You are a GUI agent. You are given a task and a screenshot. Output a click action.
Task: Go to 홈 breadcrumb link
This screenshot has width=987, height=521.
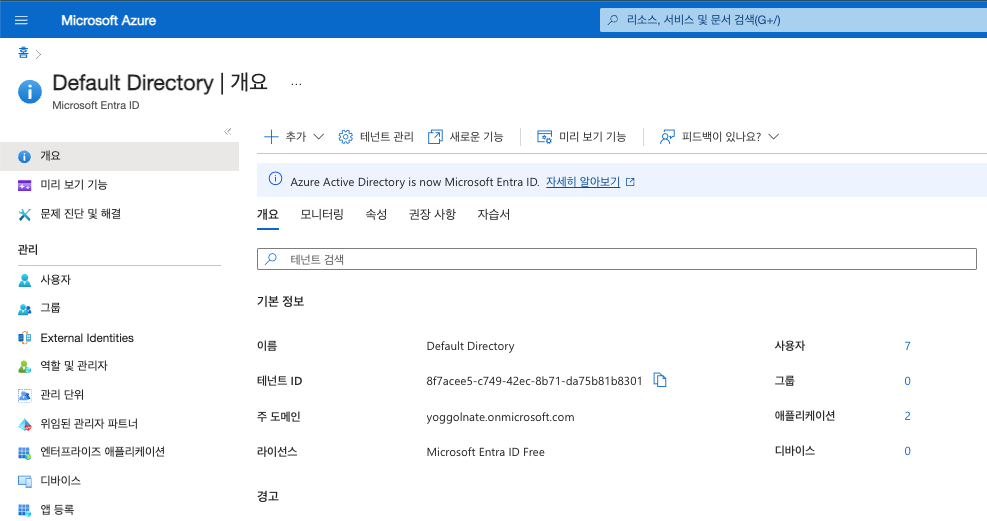click(x=23, y=53)
